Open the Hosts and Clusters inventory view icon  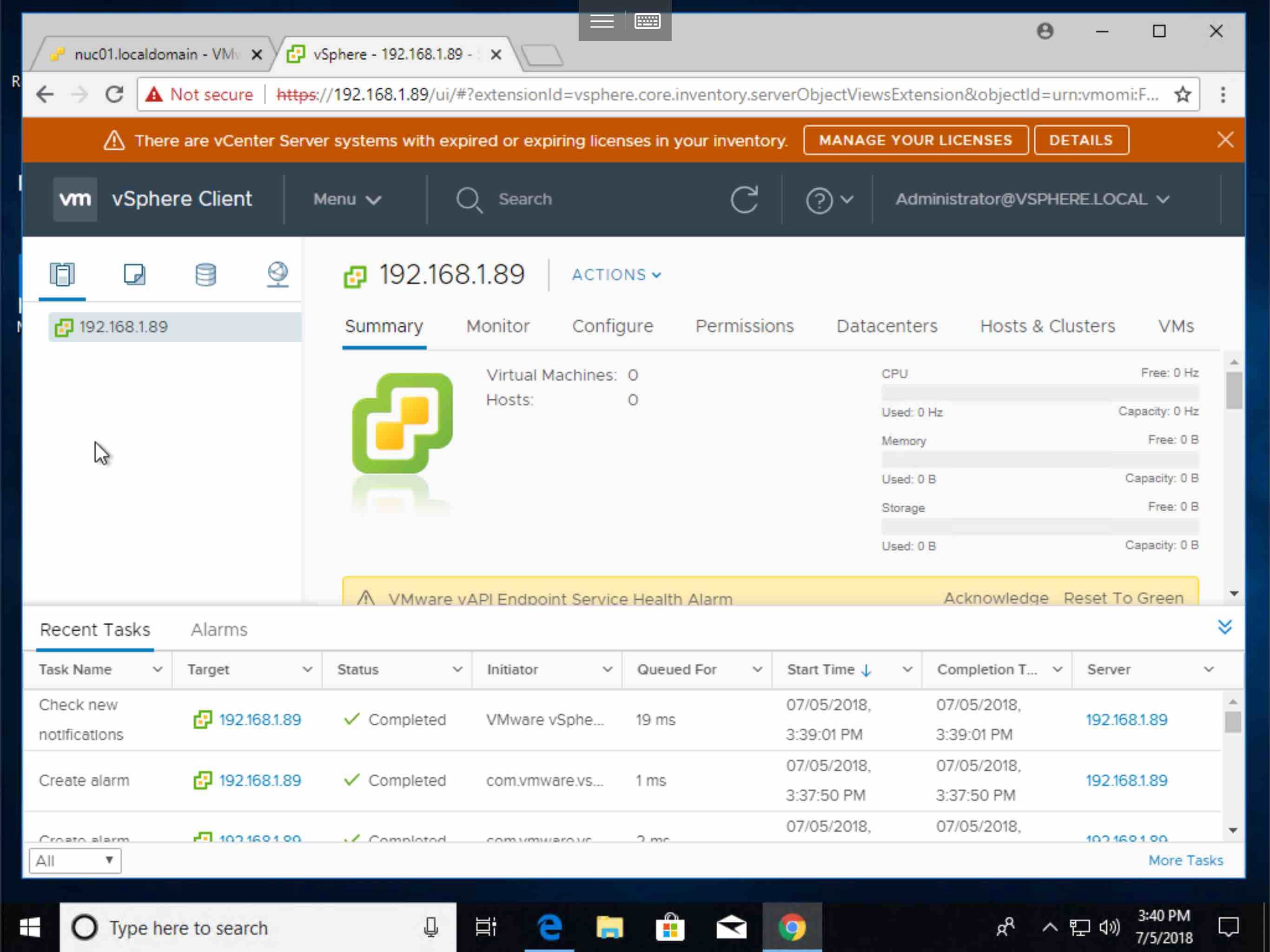tap(62, 274)
